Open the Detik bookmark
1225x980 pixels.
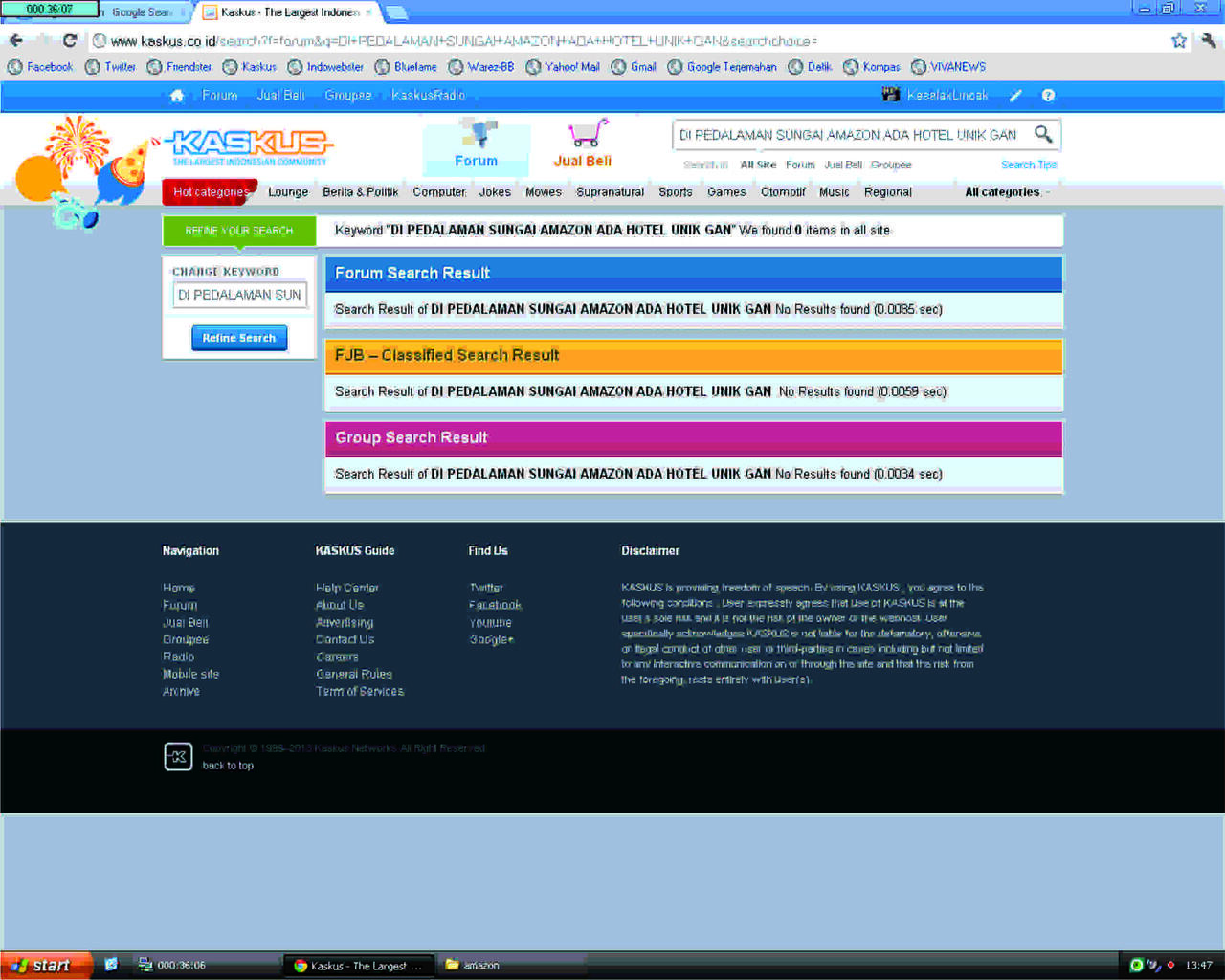[810, 67]
